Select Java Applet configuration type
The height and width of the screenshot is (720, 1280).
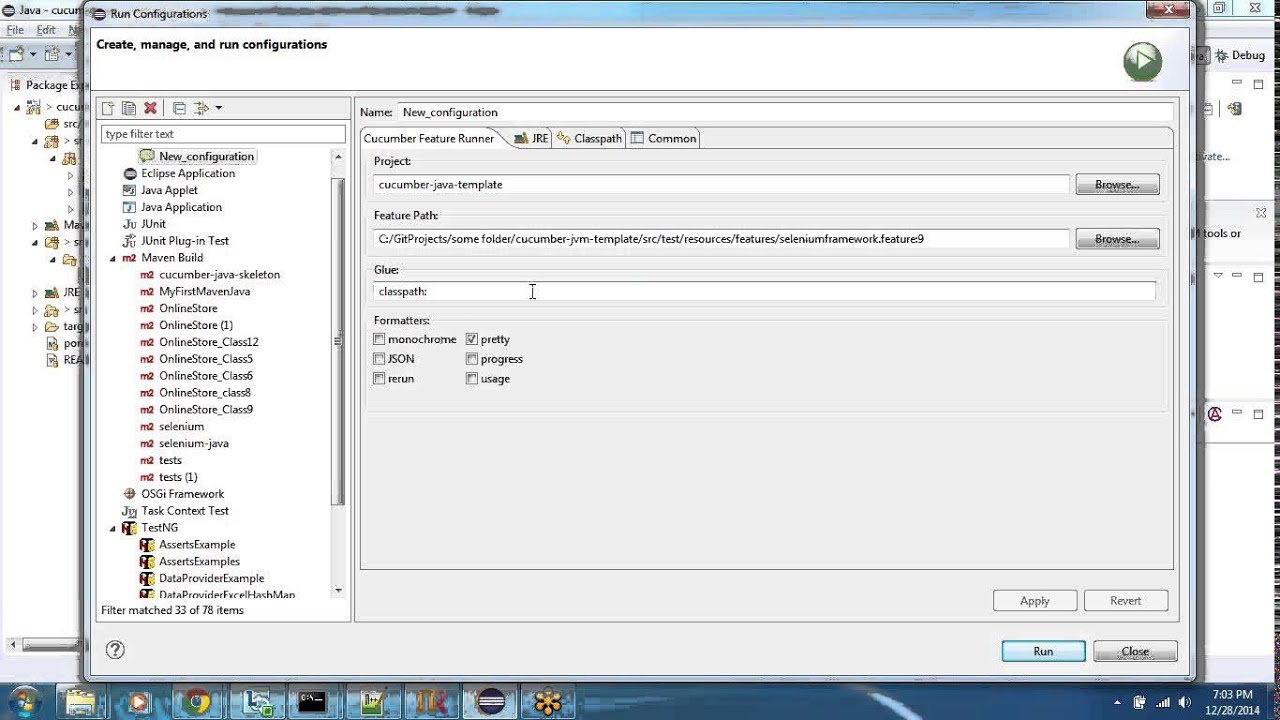169,190
